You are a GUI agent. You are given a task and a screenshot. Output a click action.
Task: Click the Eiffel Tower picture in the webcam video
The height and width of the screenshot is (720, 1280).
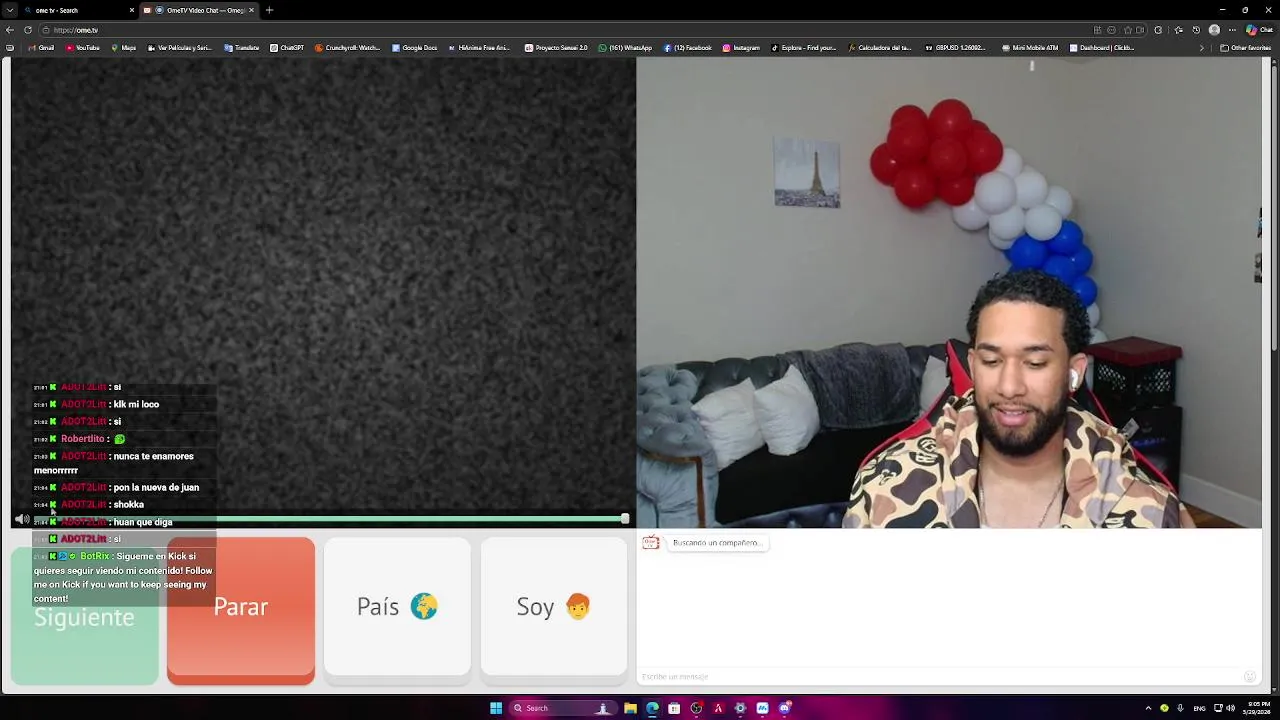[807, 172]
